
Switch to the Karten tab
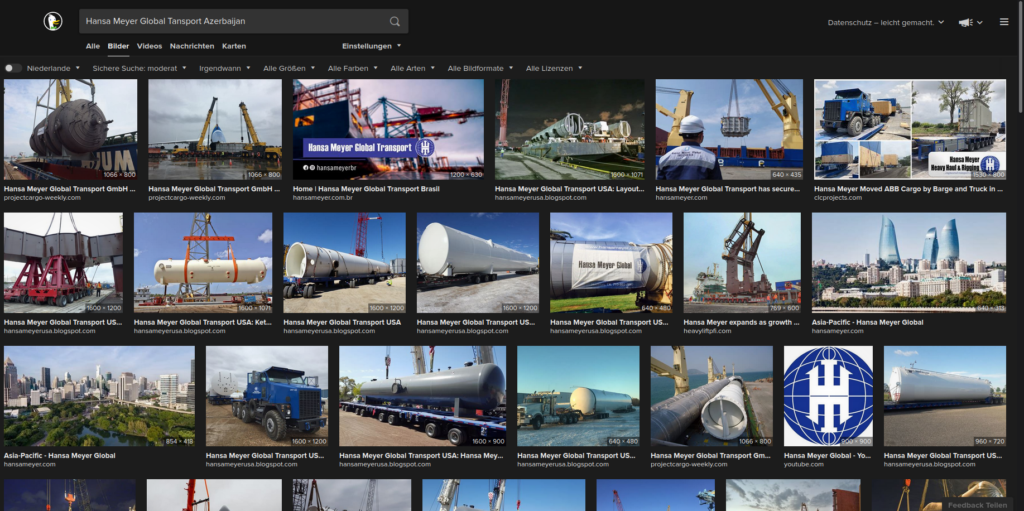[x=234, y=46]
